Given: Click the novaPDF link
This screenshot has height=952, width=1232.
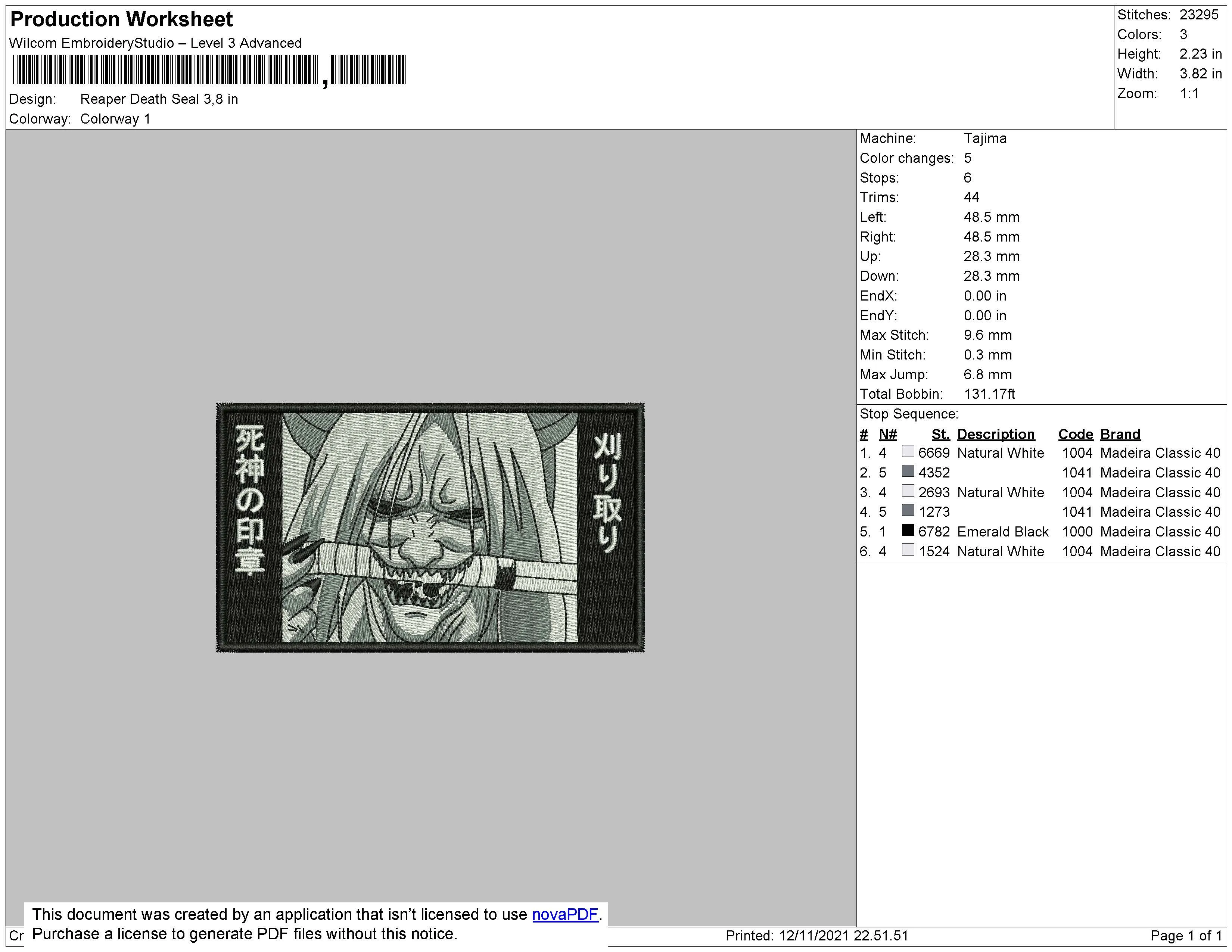Looking at the screenshot, I should click(564, 914).
